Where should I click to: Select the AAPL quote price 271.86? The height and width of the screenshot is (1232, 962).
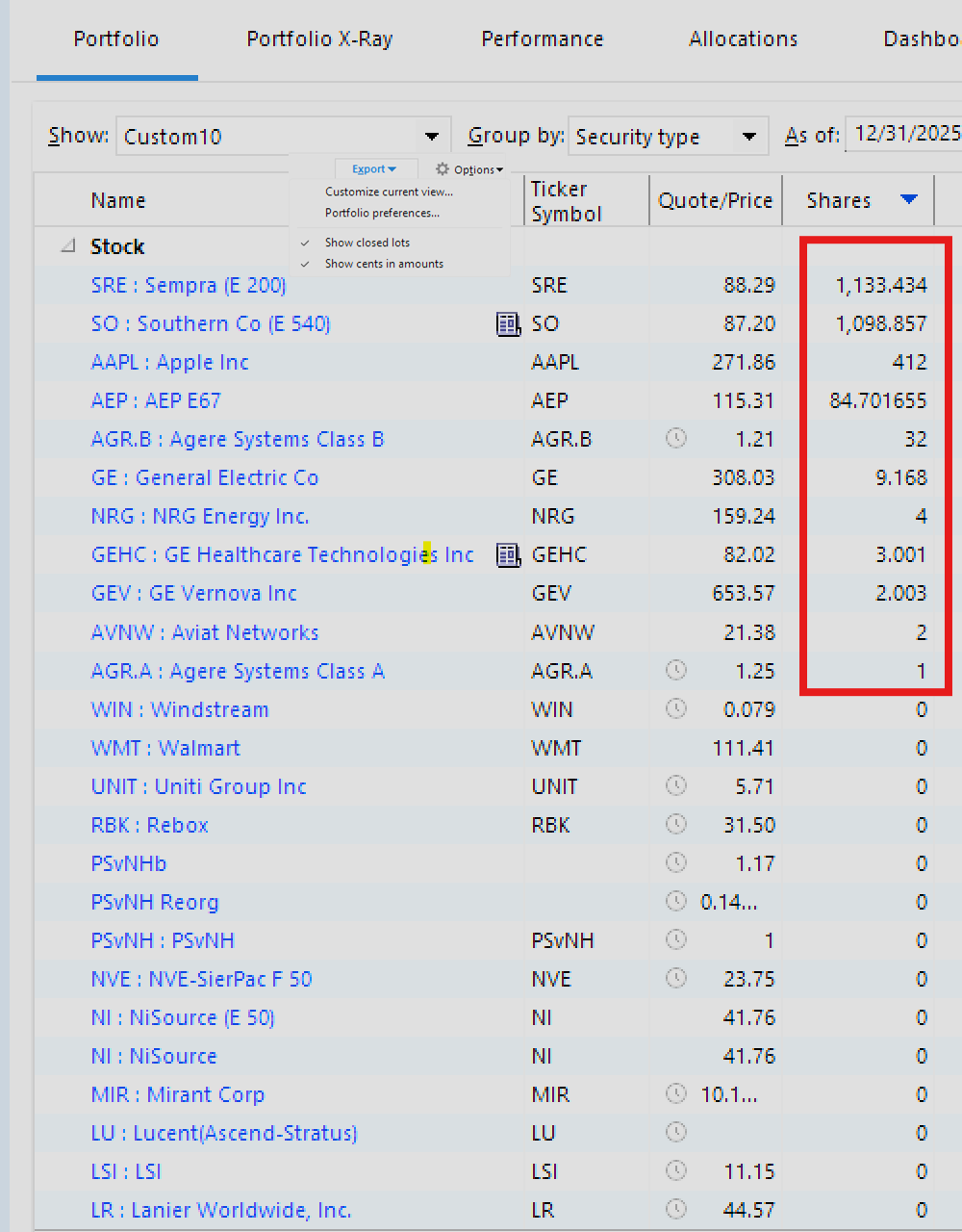pos(744,363)
